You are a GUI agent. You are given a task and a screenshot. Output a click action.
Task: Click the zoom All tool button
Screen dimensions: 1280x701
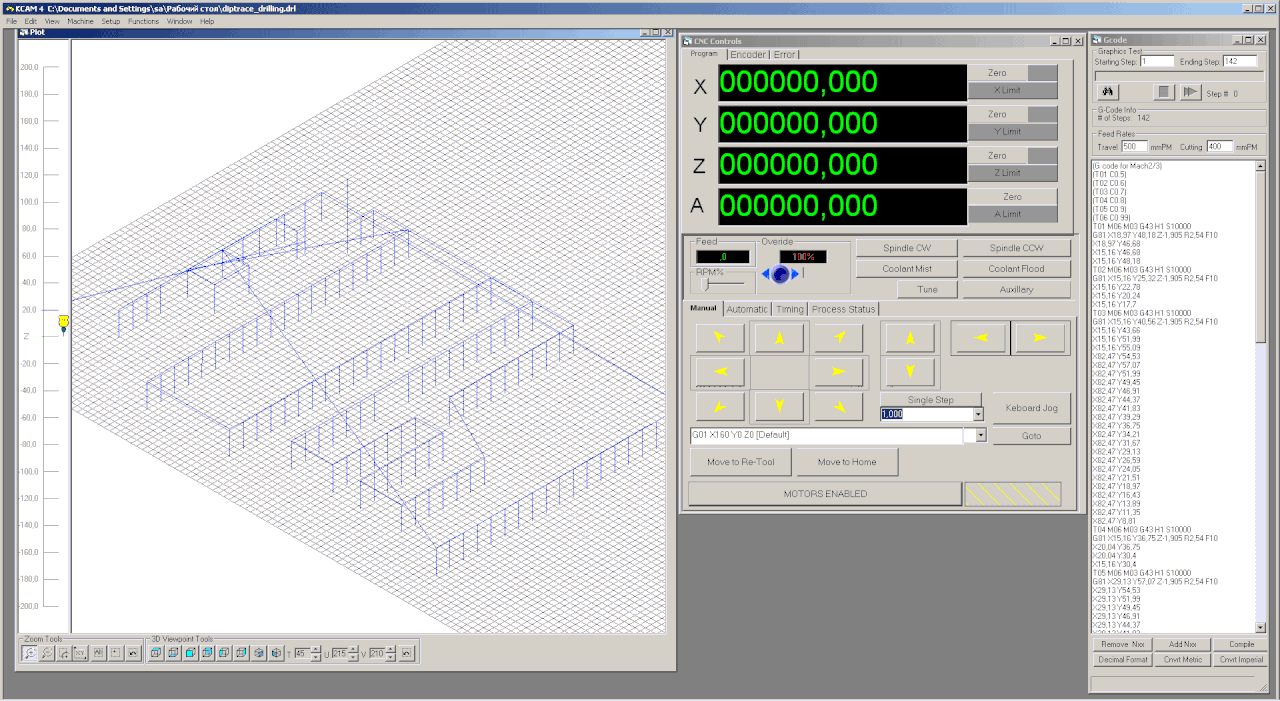(98, 653)
